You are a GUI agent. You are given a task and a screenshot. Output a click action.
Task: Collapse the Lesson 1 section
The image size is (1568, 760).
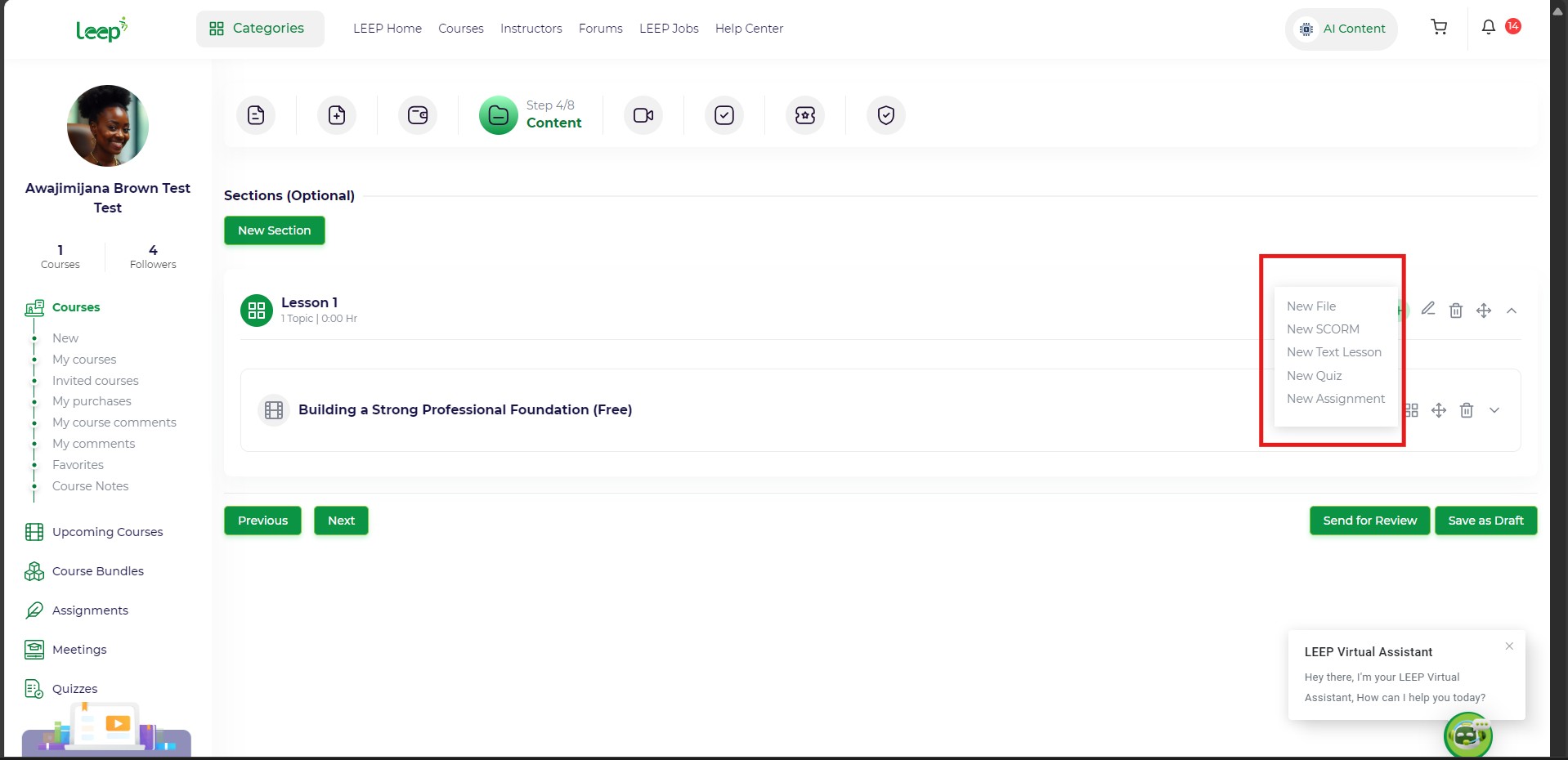click(x=1512, y=311)
